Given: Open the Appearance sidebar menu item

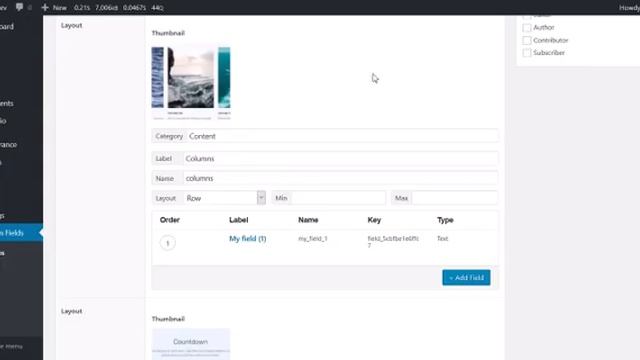Looking at the screenshot, I should [8, 145].
